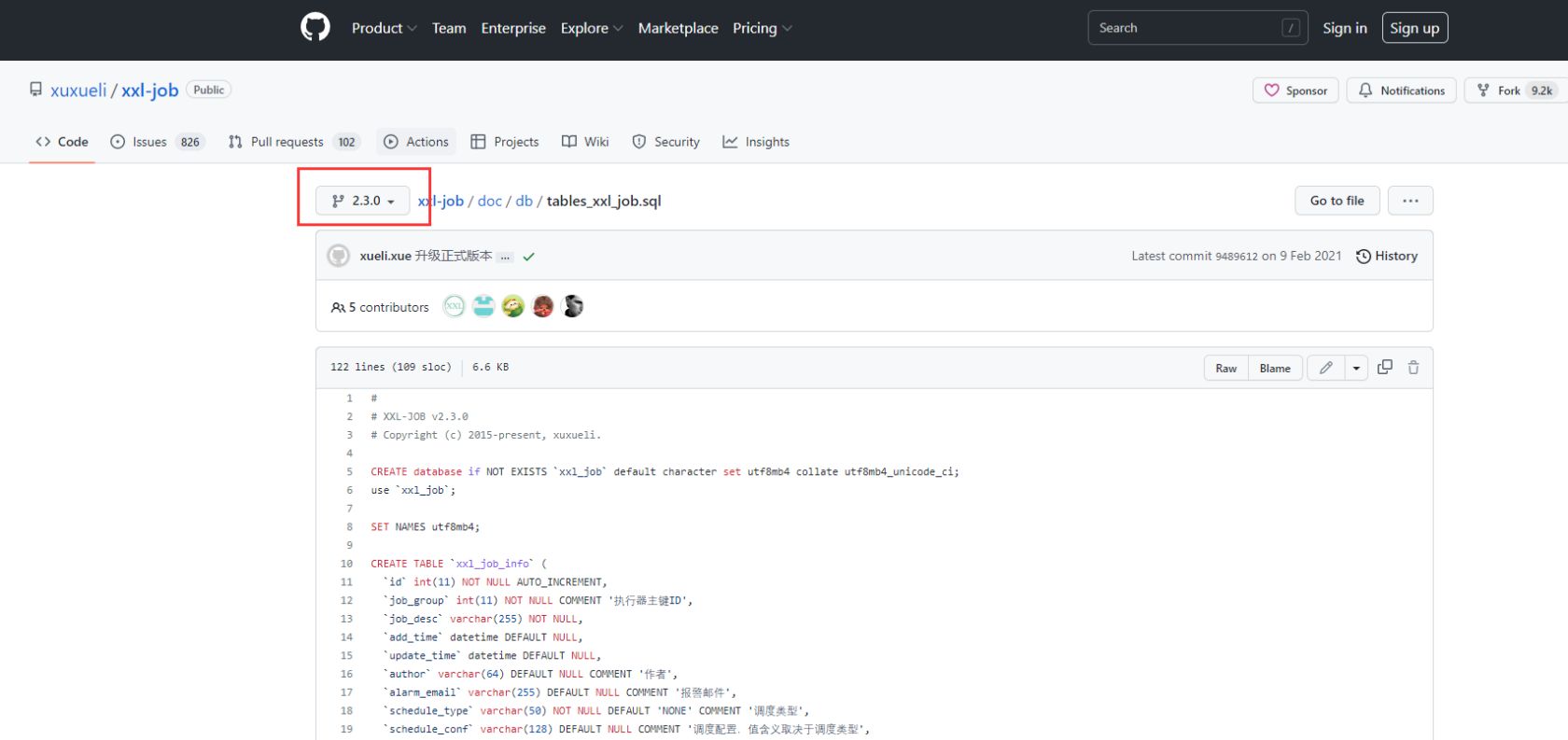Click line number 5
This screenshot has width=1568, height=740.
point(349,472)
